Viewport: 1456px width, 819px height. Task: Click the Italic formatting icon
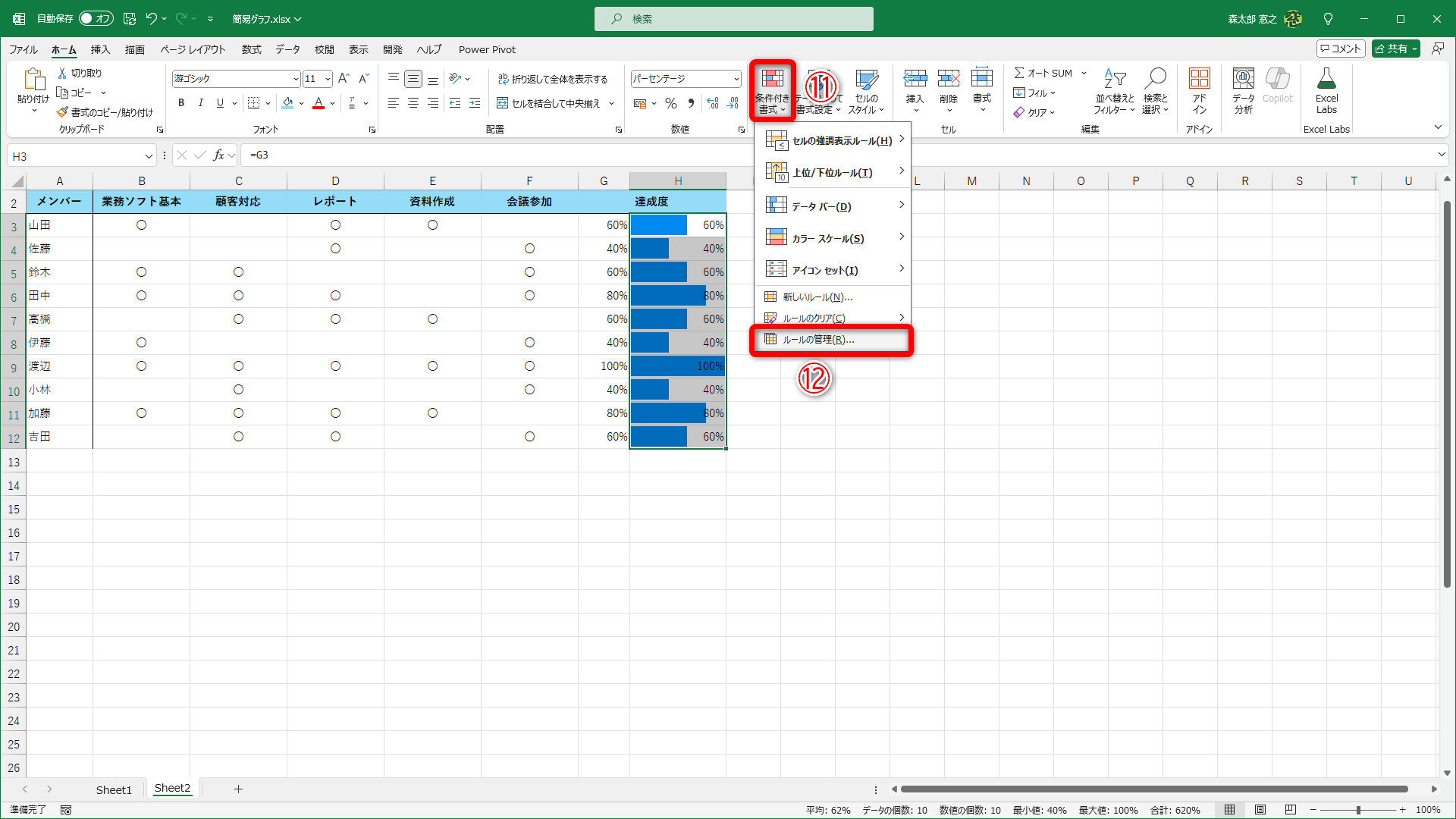click(x=200, y=103)
